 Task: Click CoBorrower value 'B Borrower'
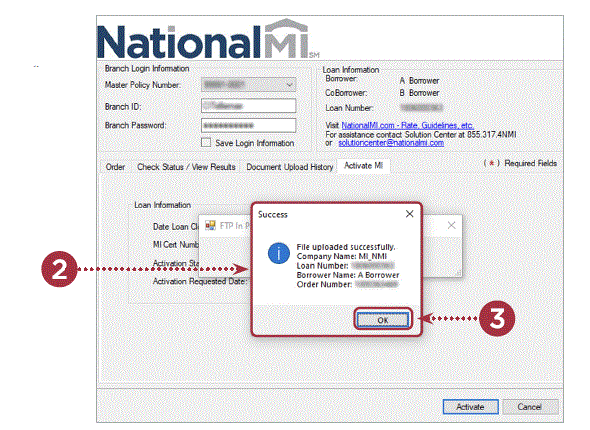pos(419,93)
